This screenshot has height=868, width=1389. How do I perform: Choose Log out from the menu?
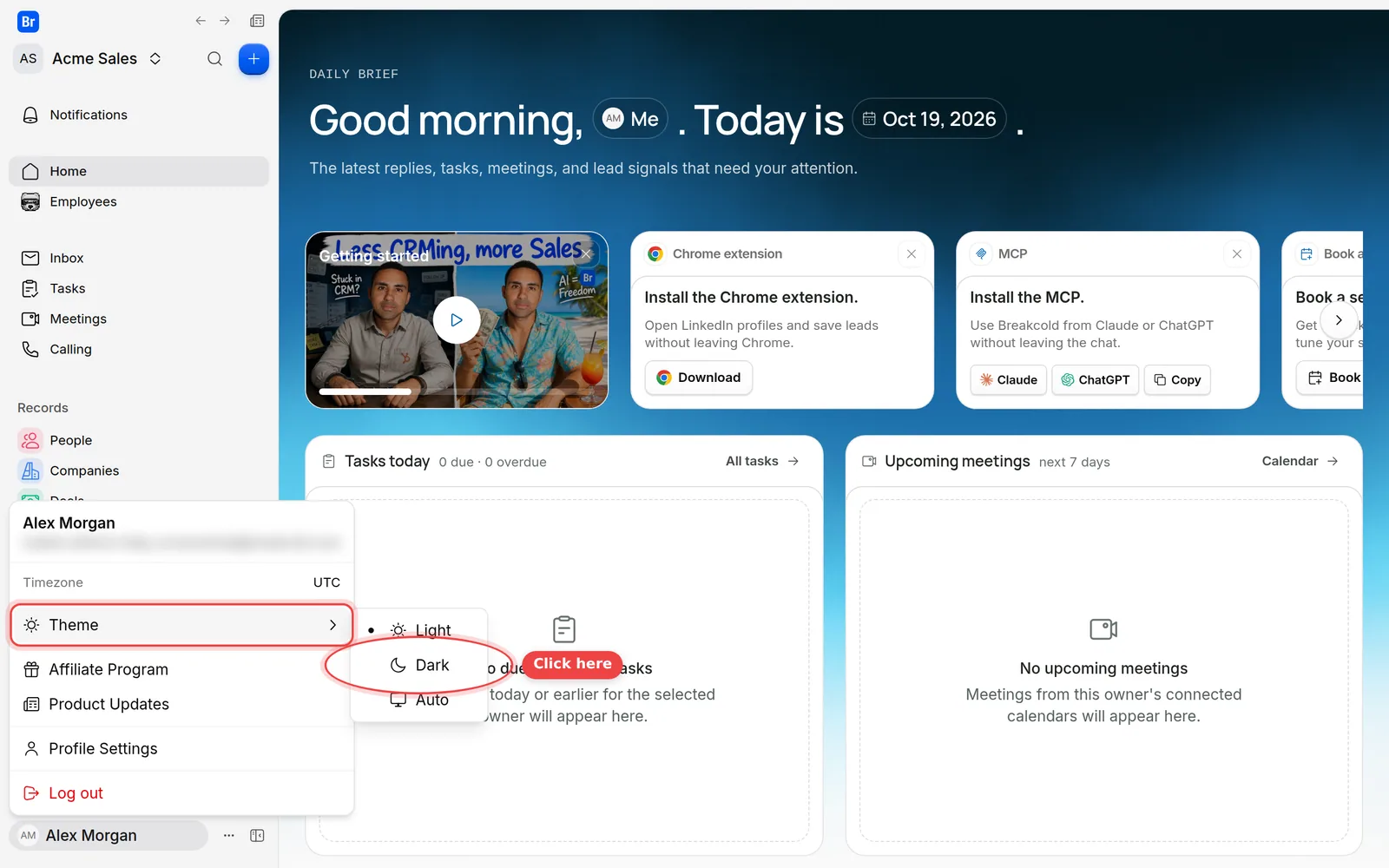coord(181,792)
